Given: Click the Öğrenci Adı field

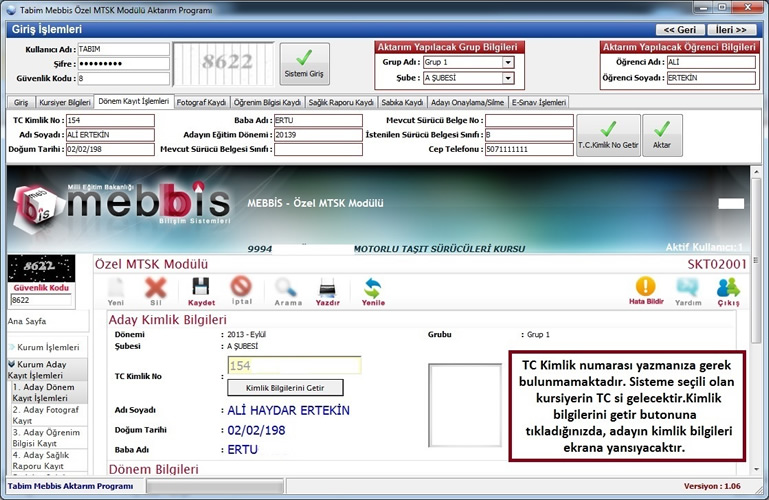Looking at the screenshot, I should point(711,62).
